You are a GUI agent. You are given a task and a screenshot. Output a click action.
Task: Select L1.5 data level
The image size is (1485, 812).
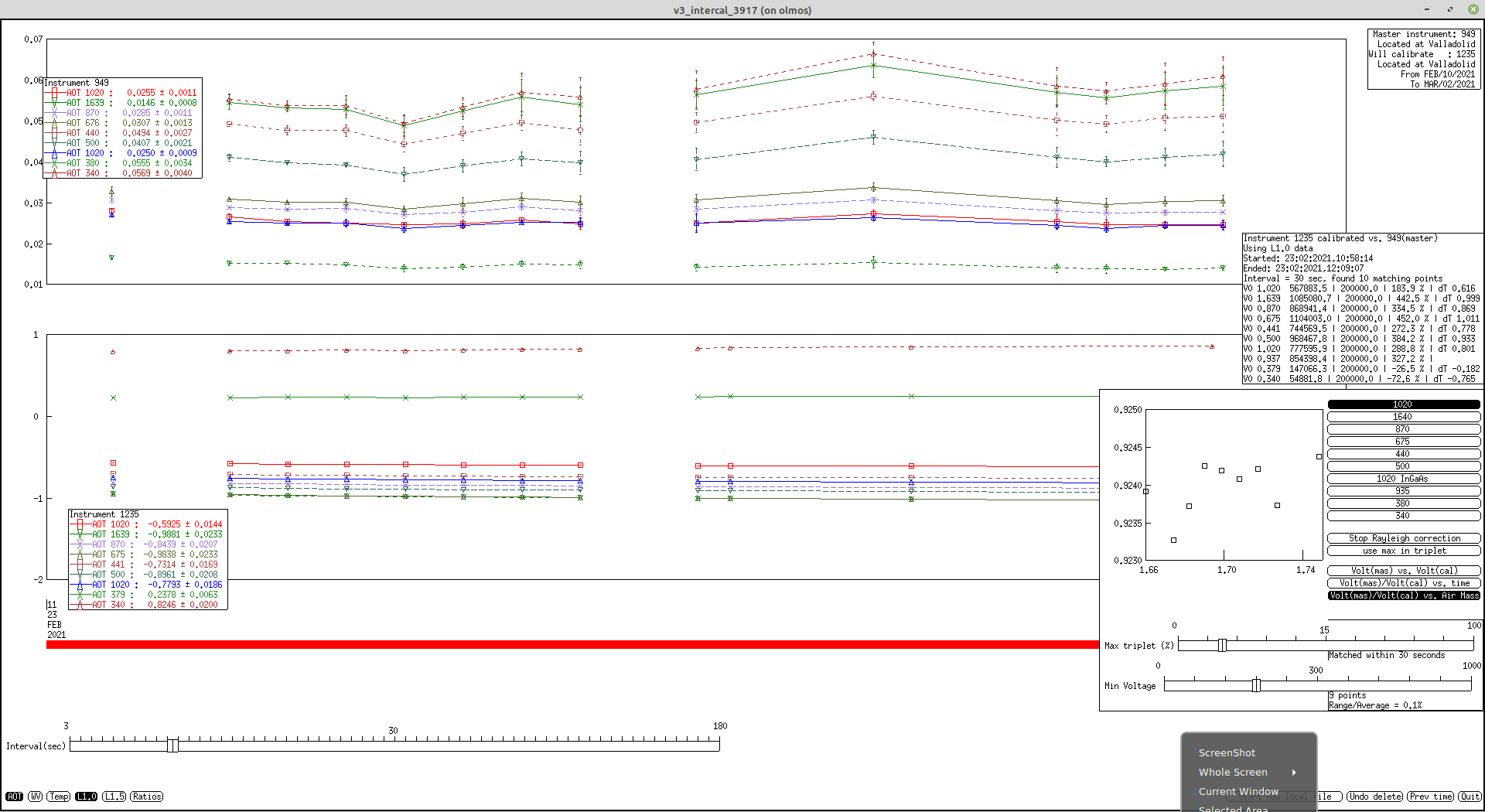pos(114,797)
